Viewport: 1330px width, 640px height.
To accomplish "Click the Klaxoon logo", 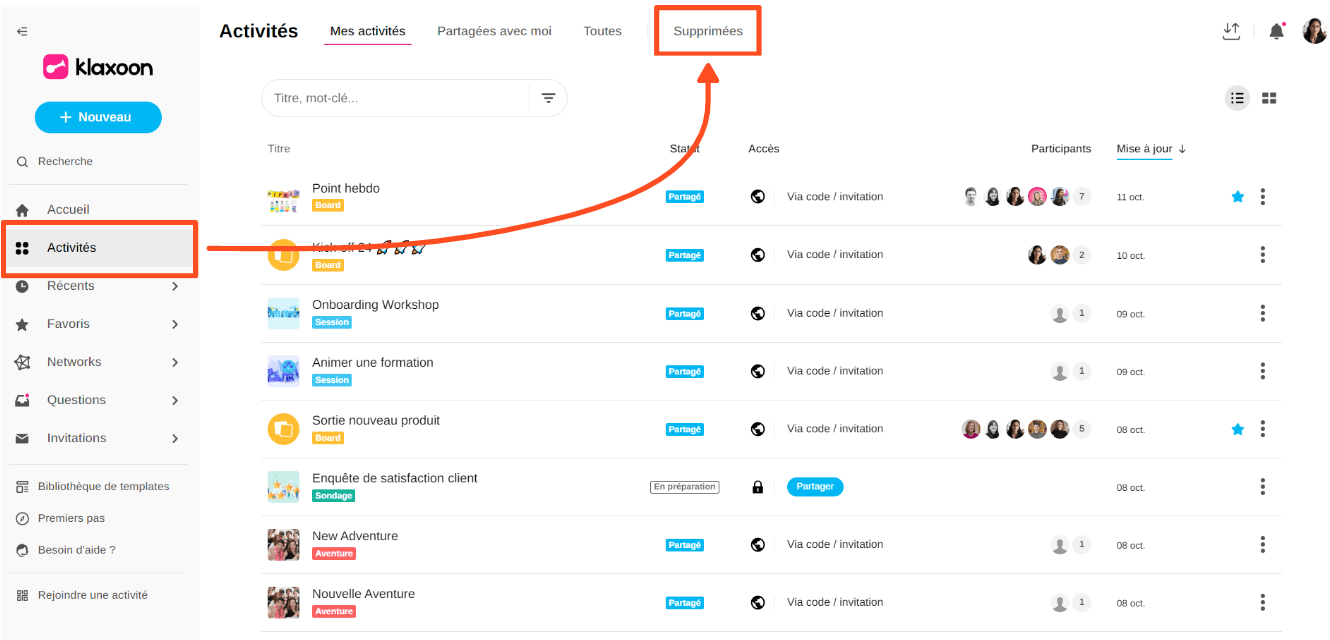I will click(x=98, y=67).
